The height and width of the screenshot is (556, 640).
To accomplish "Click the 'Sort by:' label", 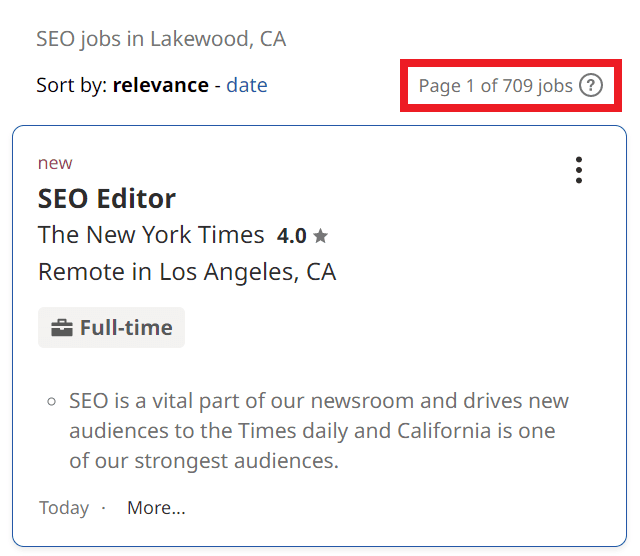I will tap(72, 86).
